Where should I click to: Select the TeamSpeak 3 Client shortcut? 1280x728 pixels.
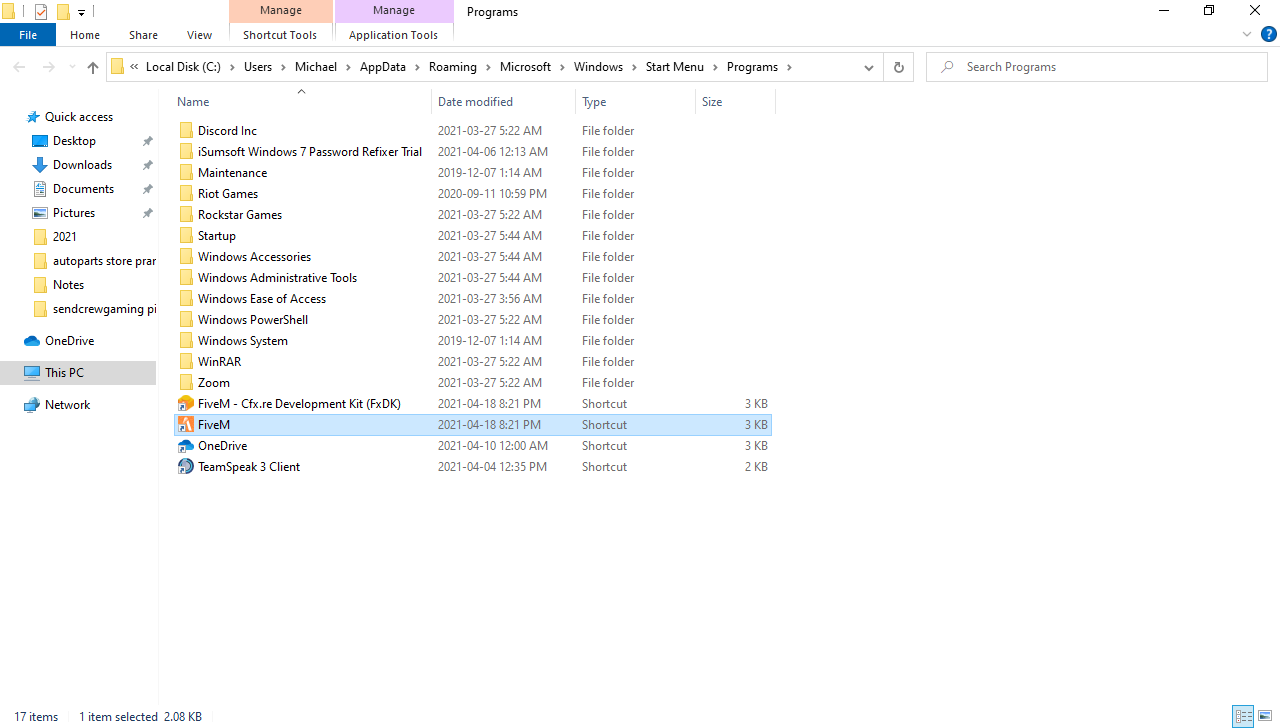[x=248, y=466]
